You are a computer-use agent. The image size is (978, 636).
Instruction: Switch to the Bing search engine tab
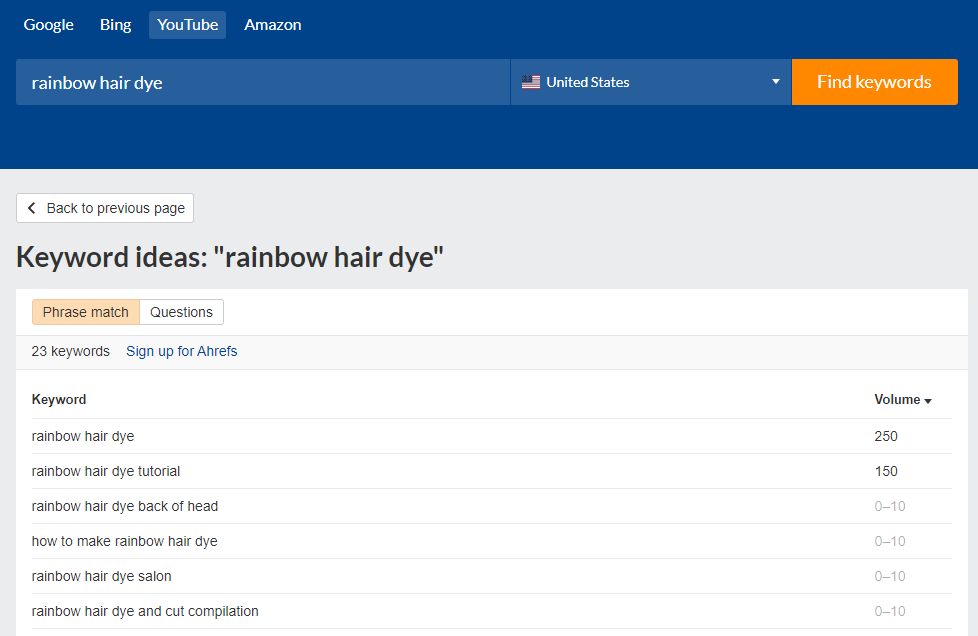(x=115, y=25)
